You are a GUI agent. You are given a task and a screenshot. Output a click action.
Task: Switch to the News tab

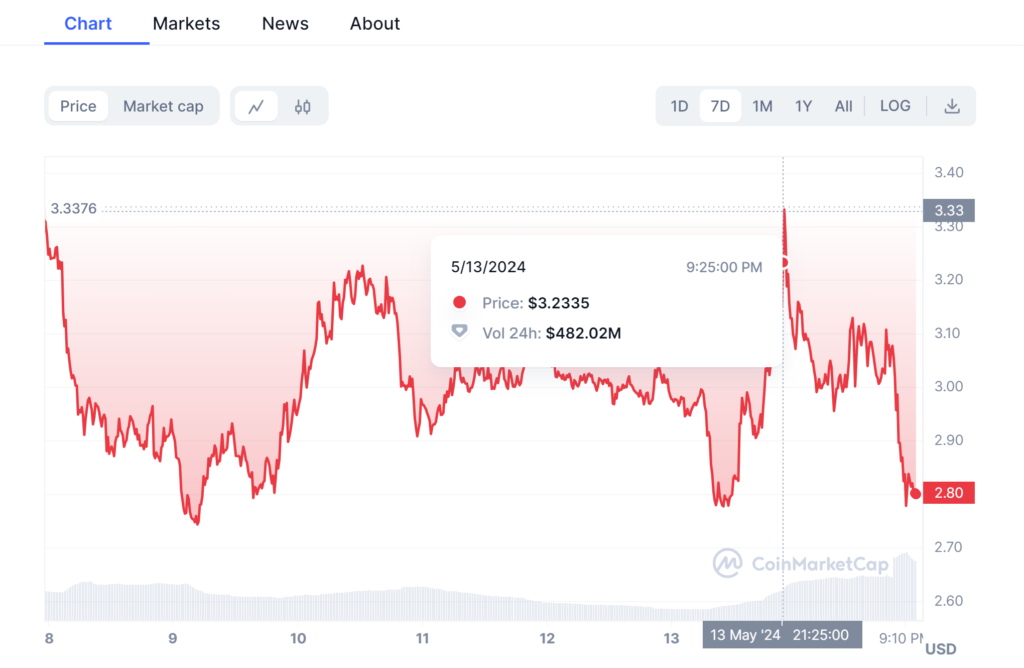[285, 23]
